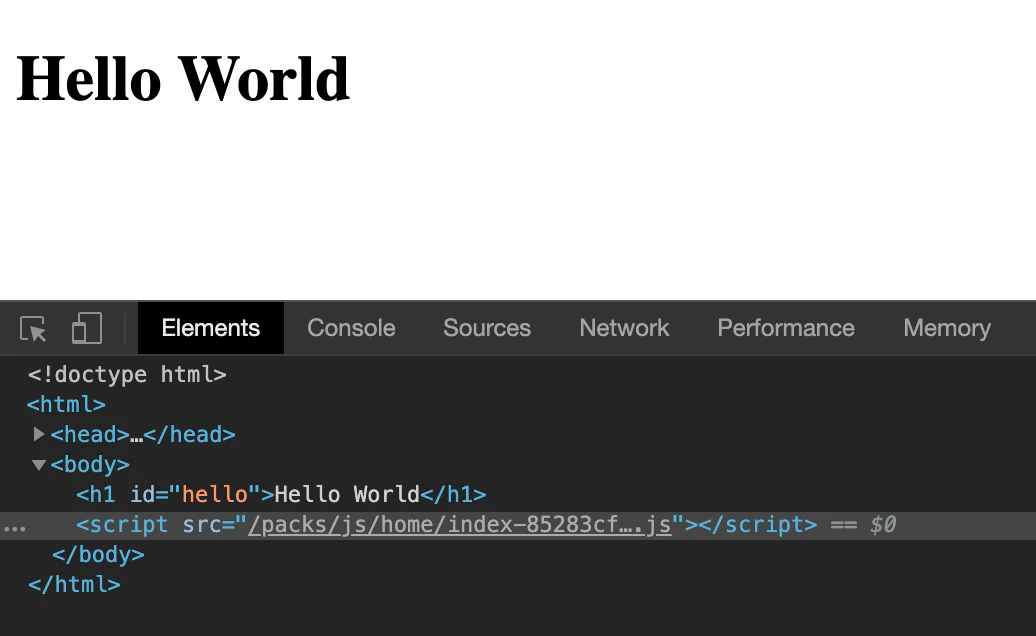Select the Performance tab

786,328
